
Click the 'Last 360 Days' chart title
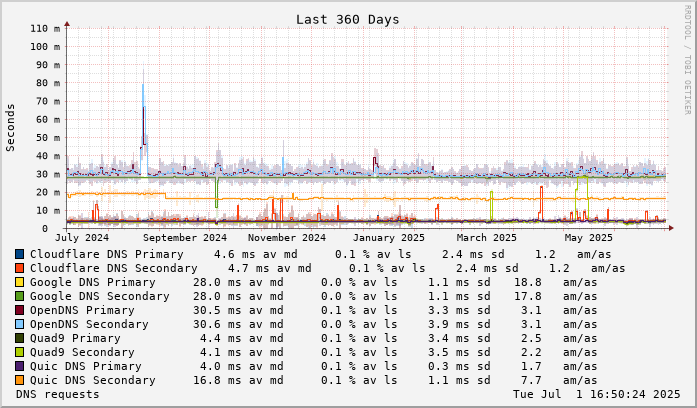[x=348, y=20]
